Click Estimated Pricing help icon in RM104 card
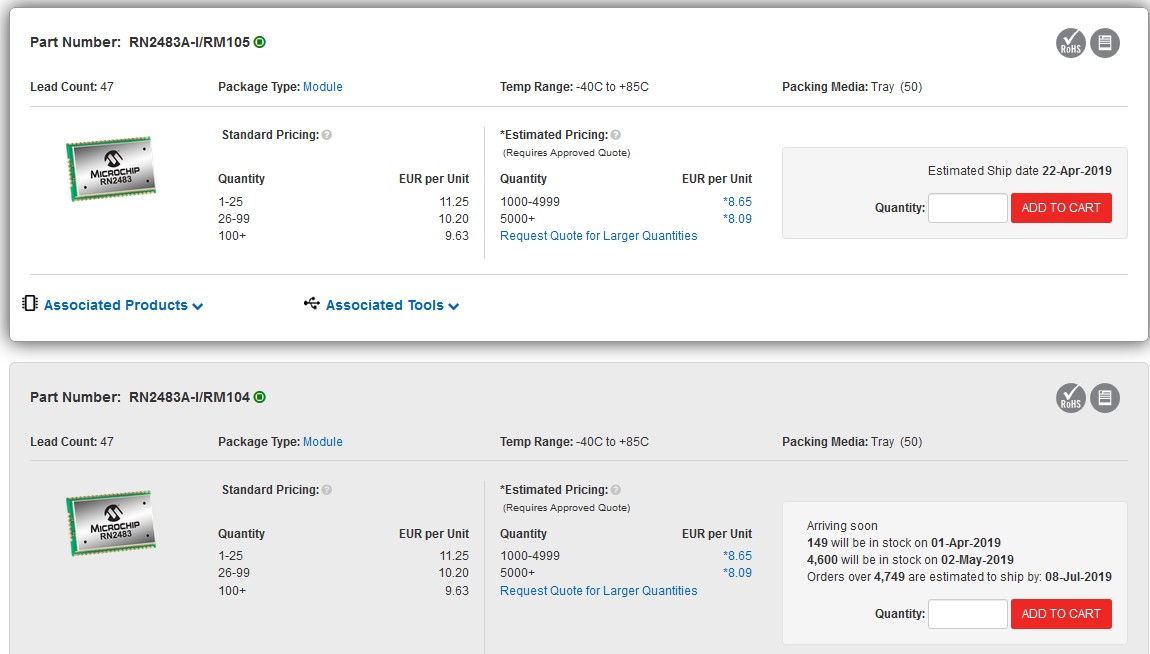This screenshot has width=1150, height=654. point(616,490)
